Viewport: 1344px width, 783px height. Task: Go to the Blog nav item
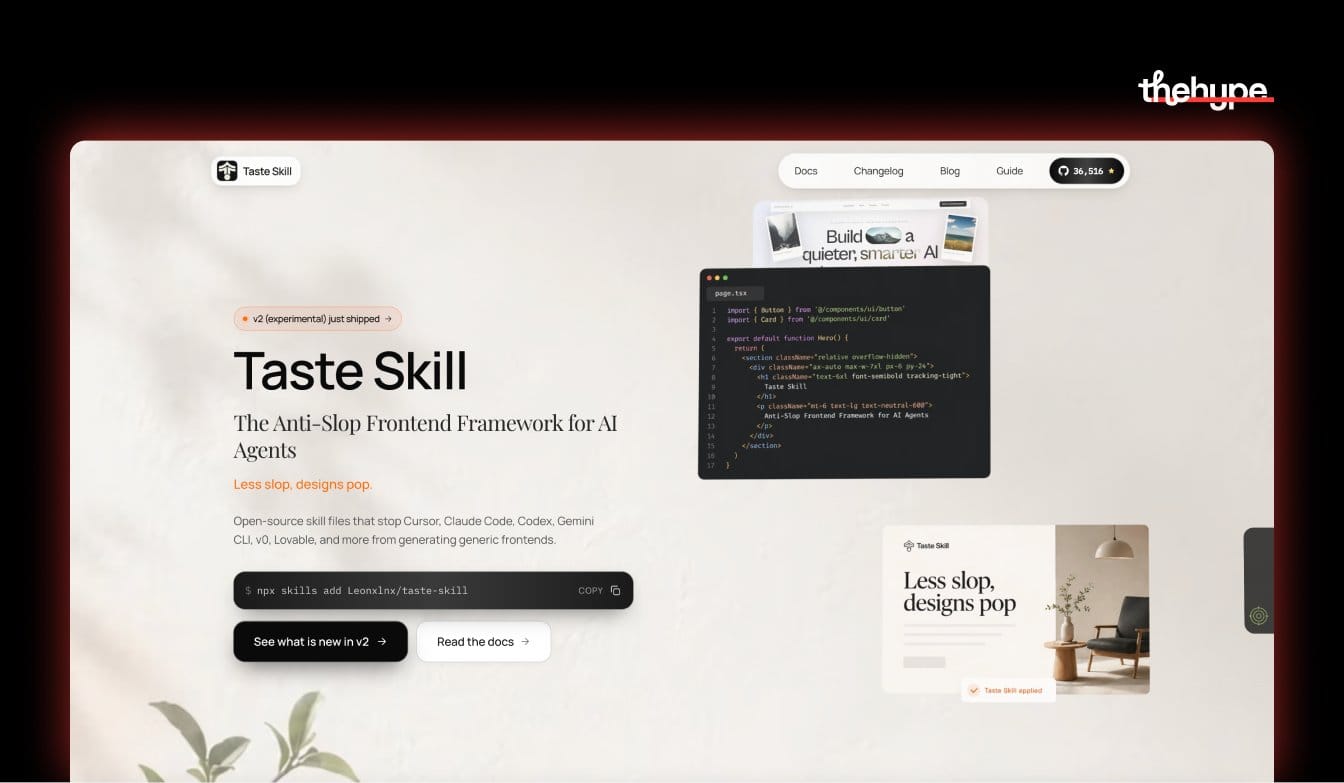point(950,171)
